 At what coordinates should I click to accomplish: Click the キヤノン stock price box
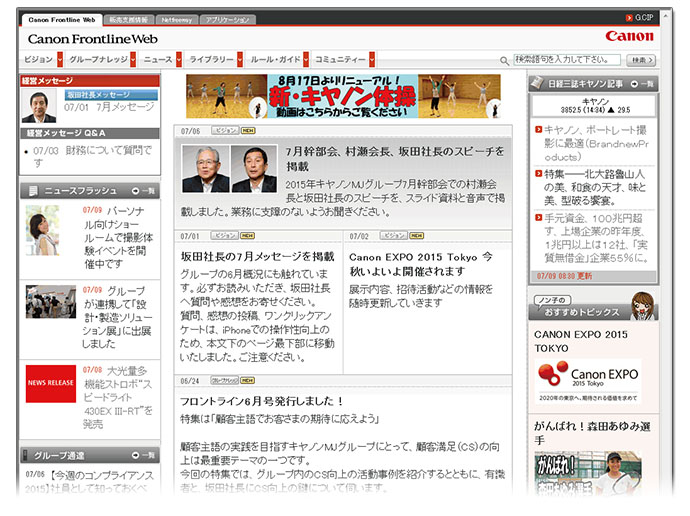click(594, 106)
